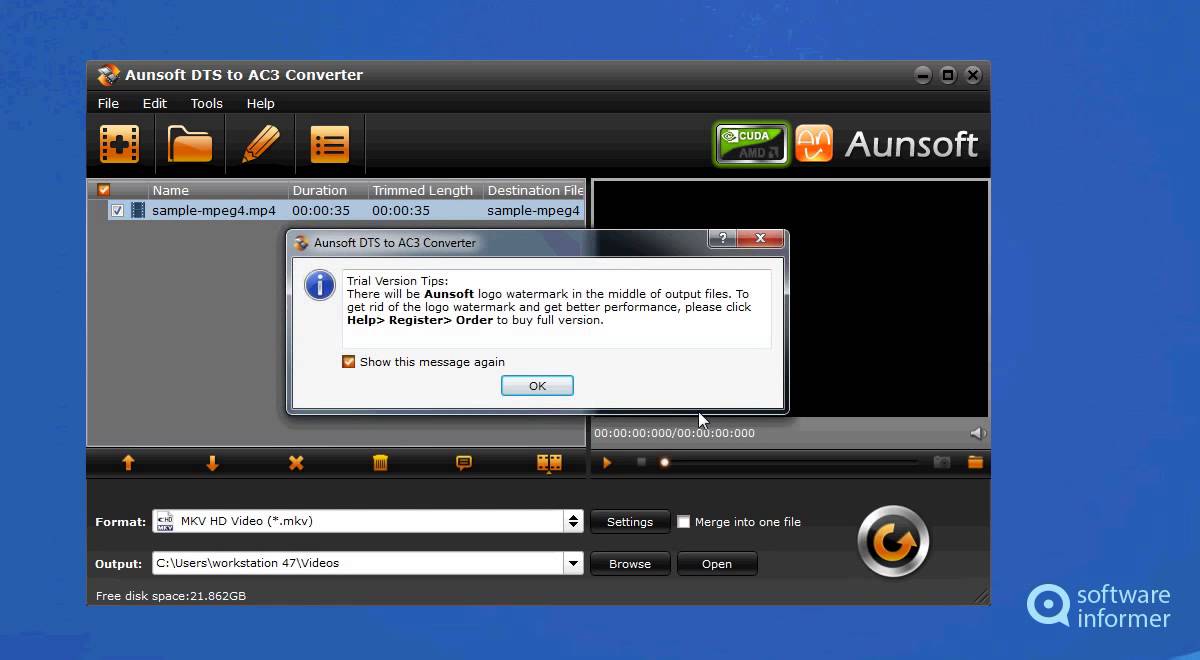Image resolution: width=1200 pixels, height=660 pixels.
Task: Play the preview video
Action: point(607,462)
